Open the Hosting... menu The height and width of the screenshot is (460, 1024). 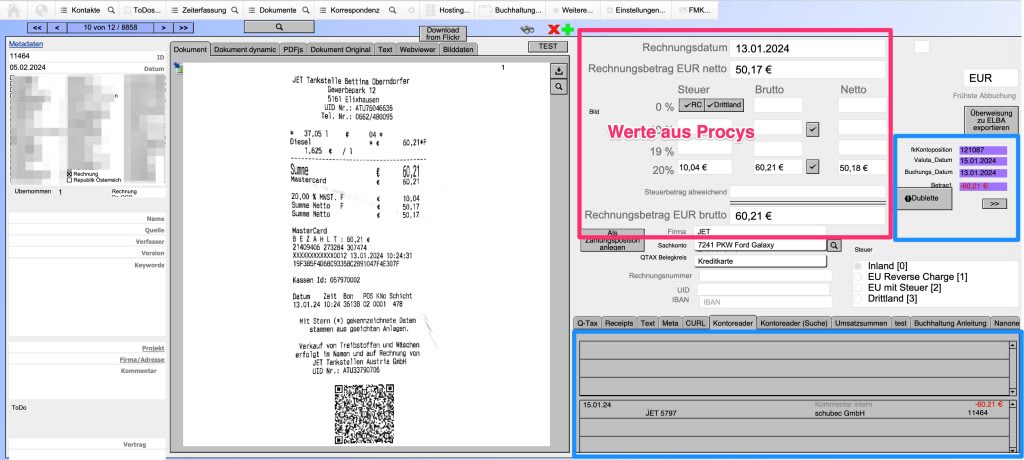point(448,10)
